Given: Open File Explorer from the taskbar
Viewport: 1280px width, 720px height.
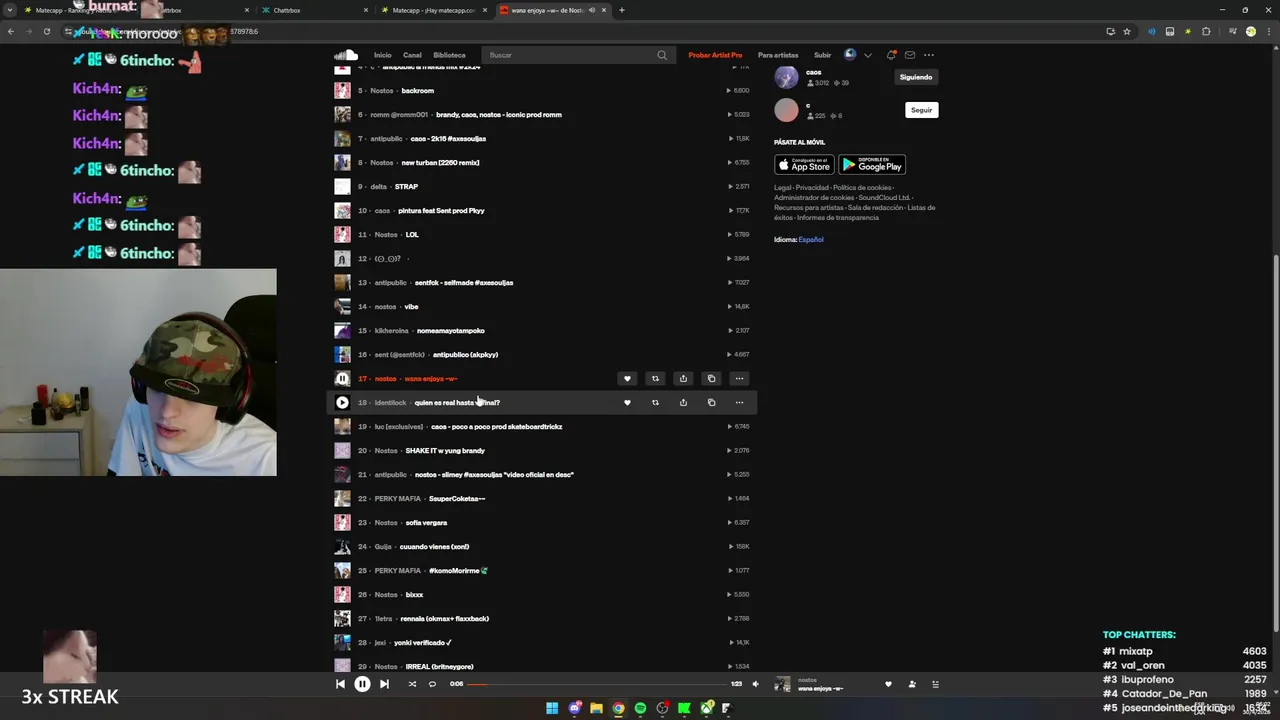Looking at the screenshot, I should (596, 708).
